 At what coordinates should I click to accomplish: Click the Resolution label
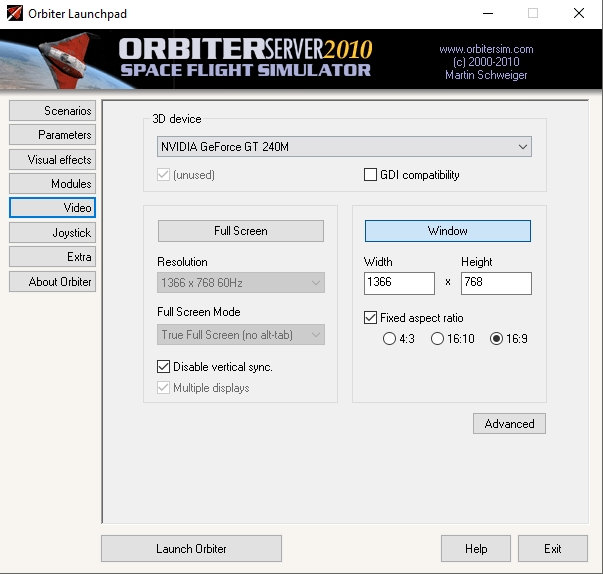tap(182, 262)
